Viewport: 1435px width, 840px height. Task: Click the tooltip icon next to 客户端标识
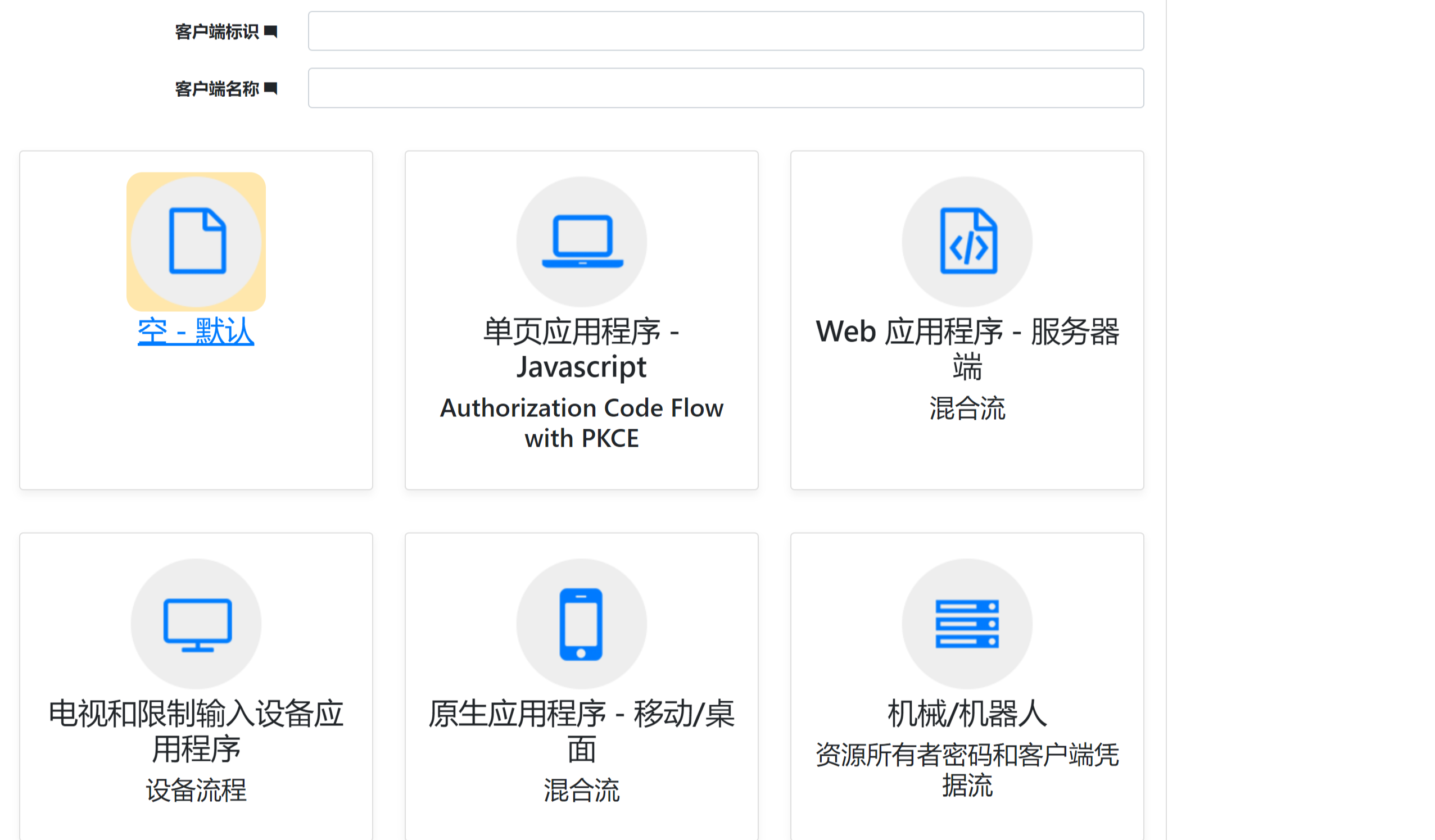(x=271, y=32)
